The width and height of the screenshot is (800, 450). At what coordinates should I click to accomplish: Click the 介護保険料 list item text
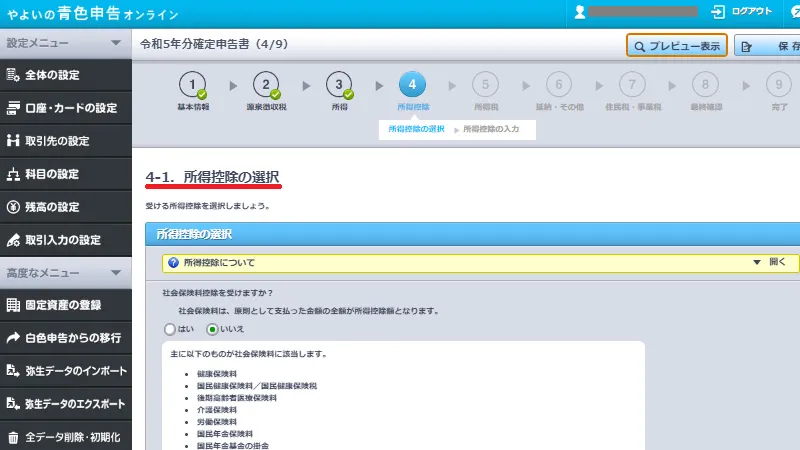pyautogui.click(x=217, y=410)
